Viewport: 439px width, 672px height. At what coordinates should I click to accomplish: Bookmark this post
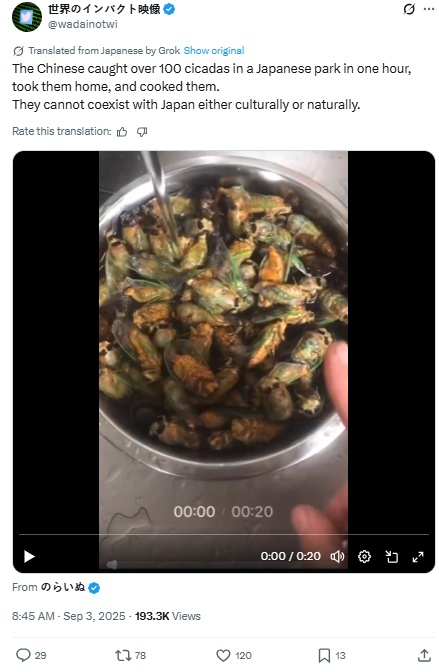pyautogui.click(x=324, y=655)
